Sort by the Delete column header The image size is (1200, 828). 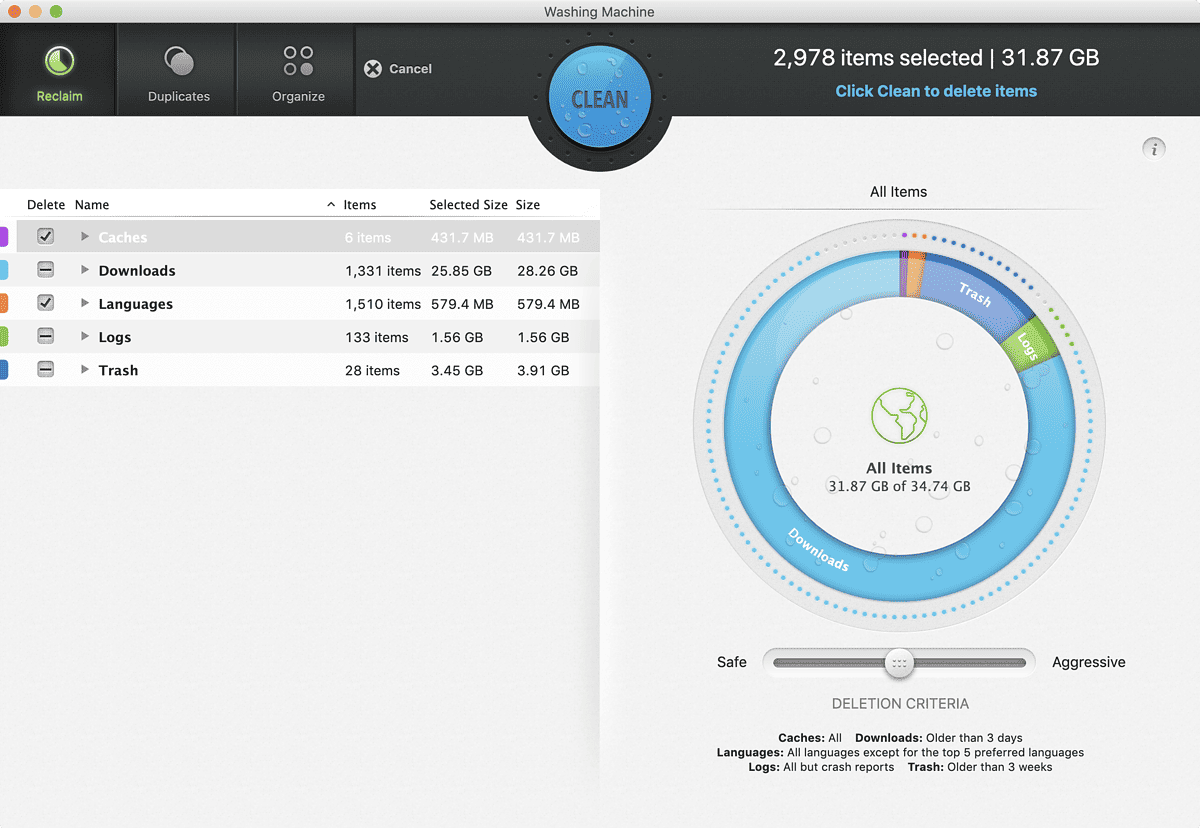pos(46,205)
